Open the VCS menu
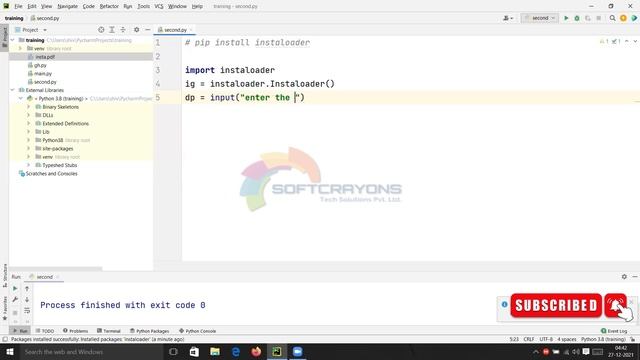This screenshot has height=360, width=640. point(159,6)
